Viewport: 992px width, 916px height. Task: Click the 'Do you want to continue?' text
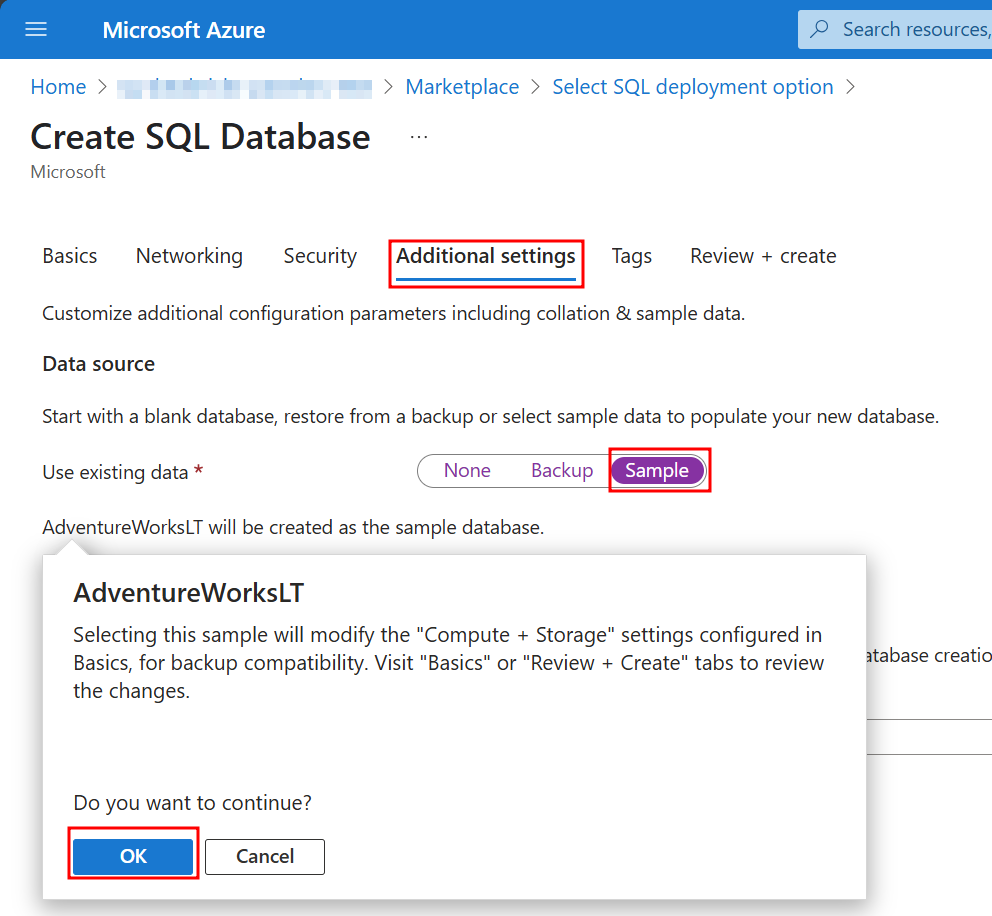click(x=192, y=803)
